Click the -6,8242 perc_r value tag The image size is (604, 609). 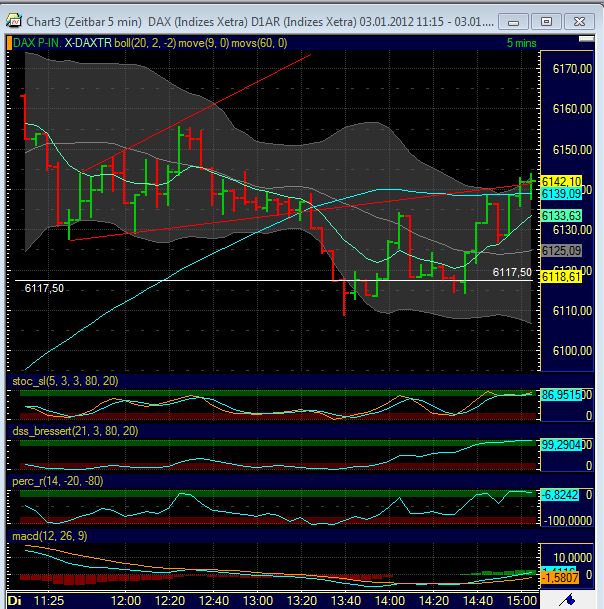(560, 495)
